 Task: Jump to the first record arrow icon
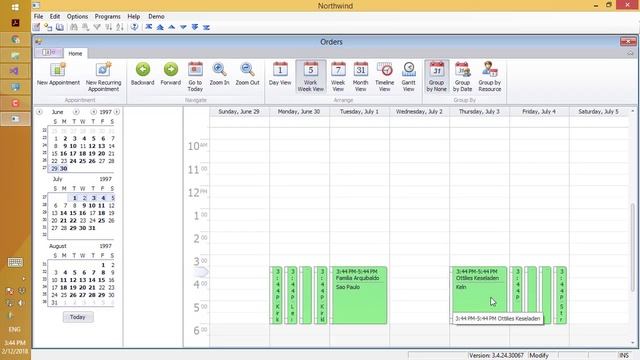pyautogui.click(x=149, y=27)
